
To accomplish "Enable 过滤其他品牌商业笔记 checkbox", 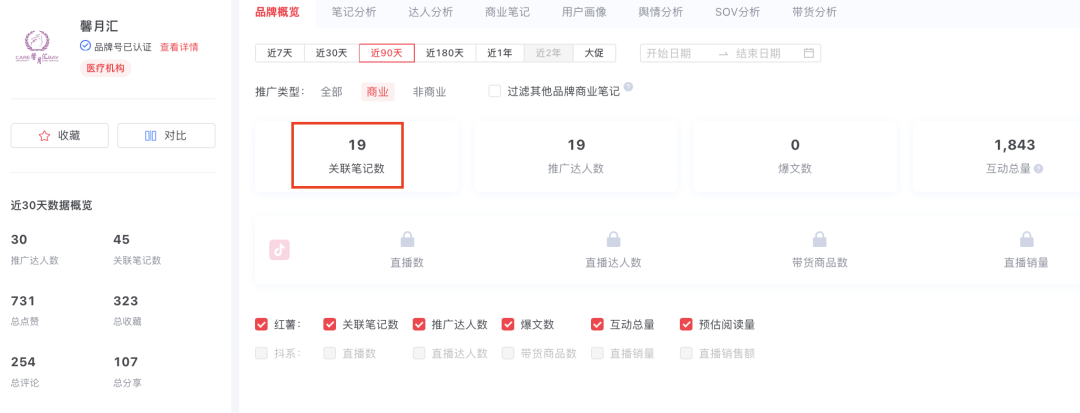I will pos(494,91).
